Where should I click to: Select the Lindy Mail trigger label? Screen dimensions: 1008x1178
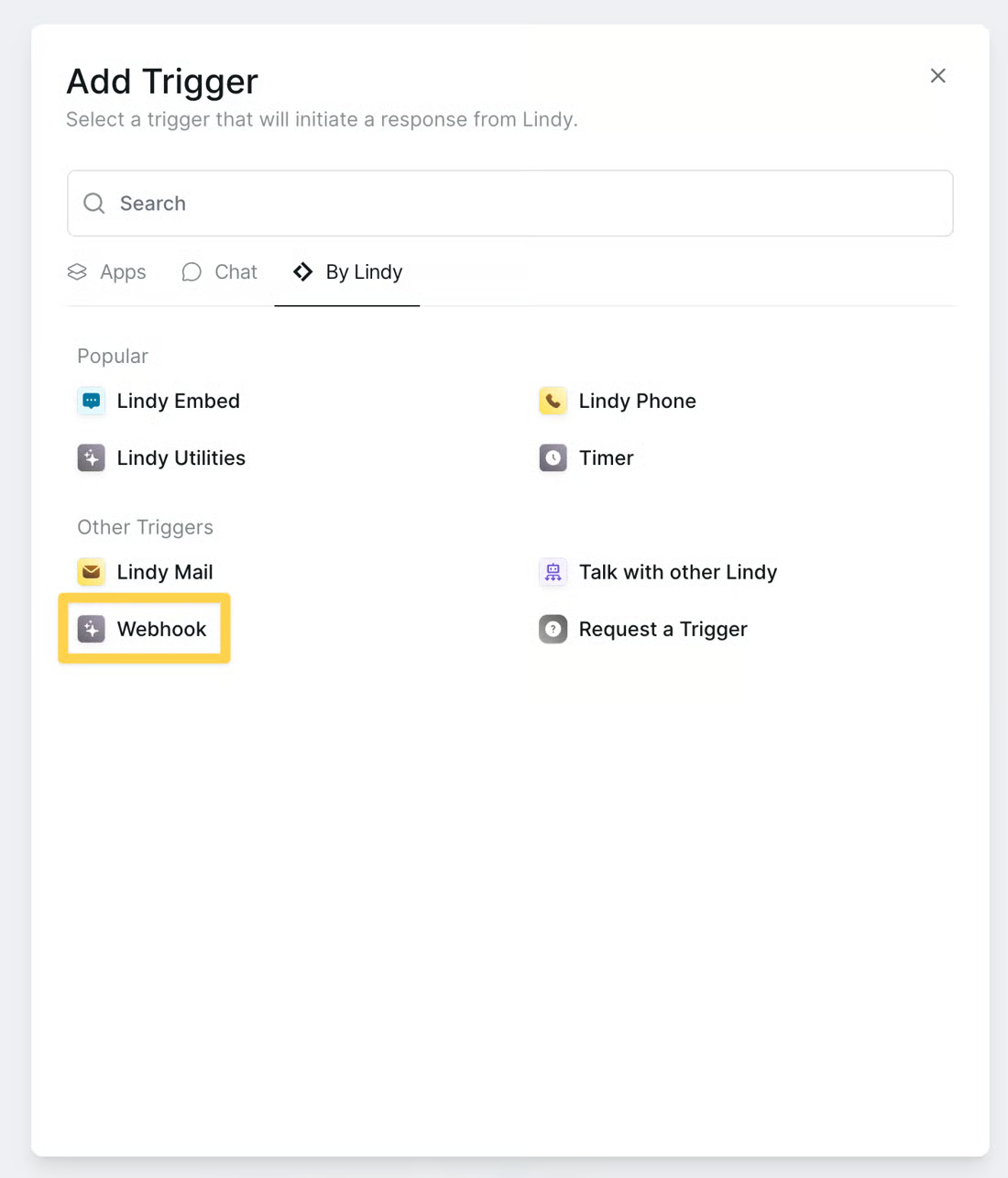tap(165, 572)
